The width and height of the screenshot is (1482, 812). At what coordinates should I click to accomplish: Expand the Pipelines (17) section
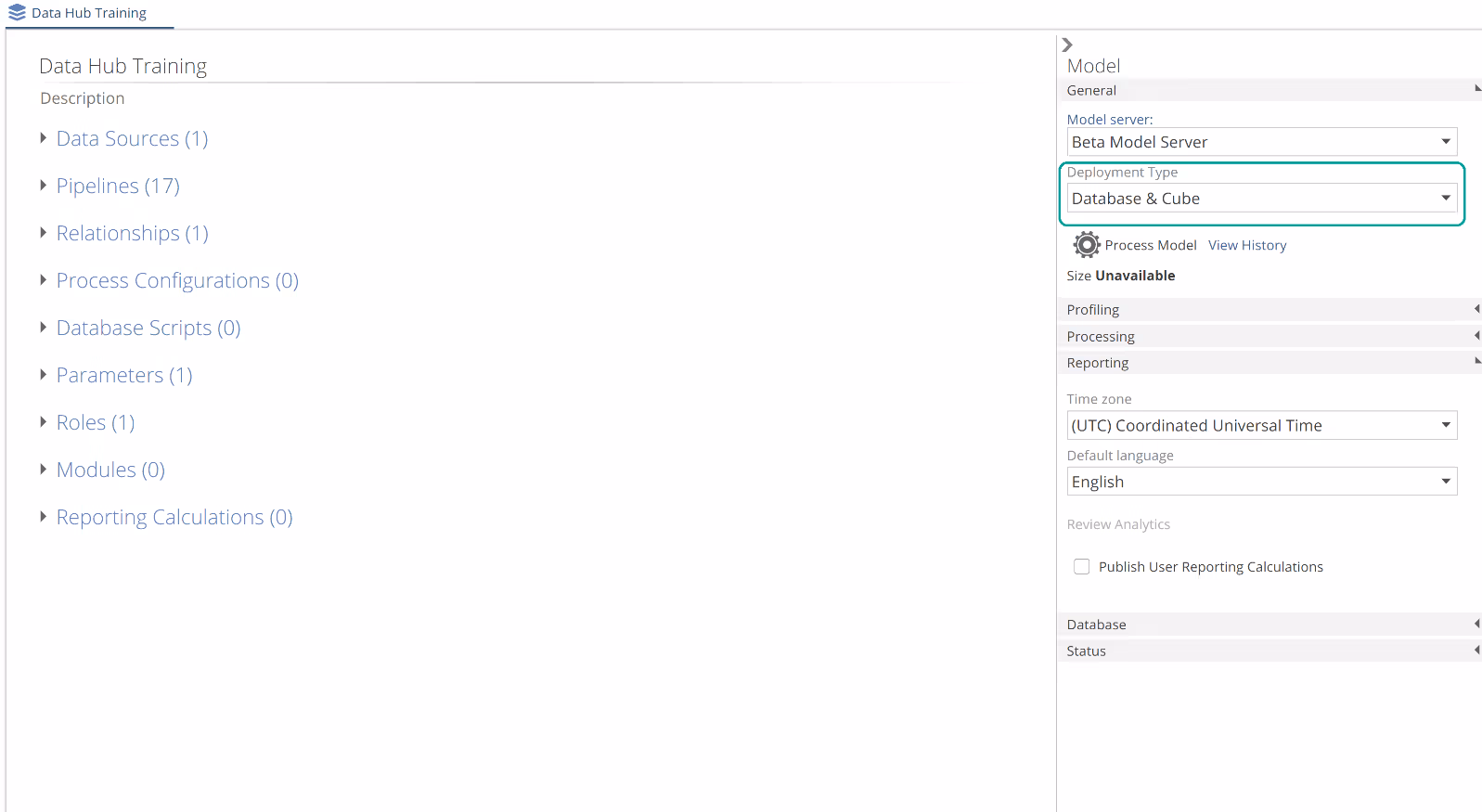click(x=43, y=186)
